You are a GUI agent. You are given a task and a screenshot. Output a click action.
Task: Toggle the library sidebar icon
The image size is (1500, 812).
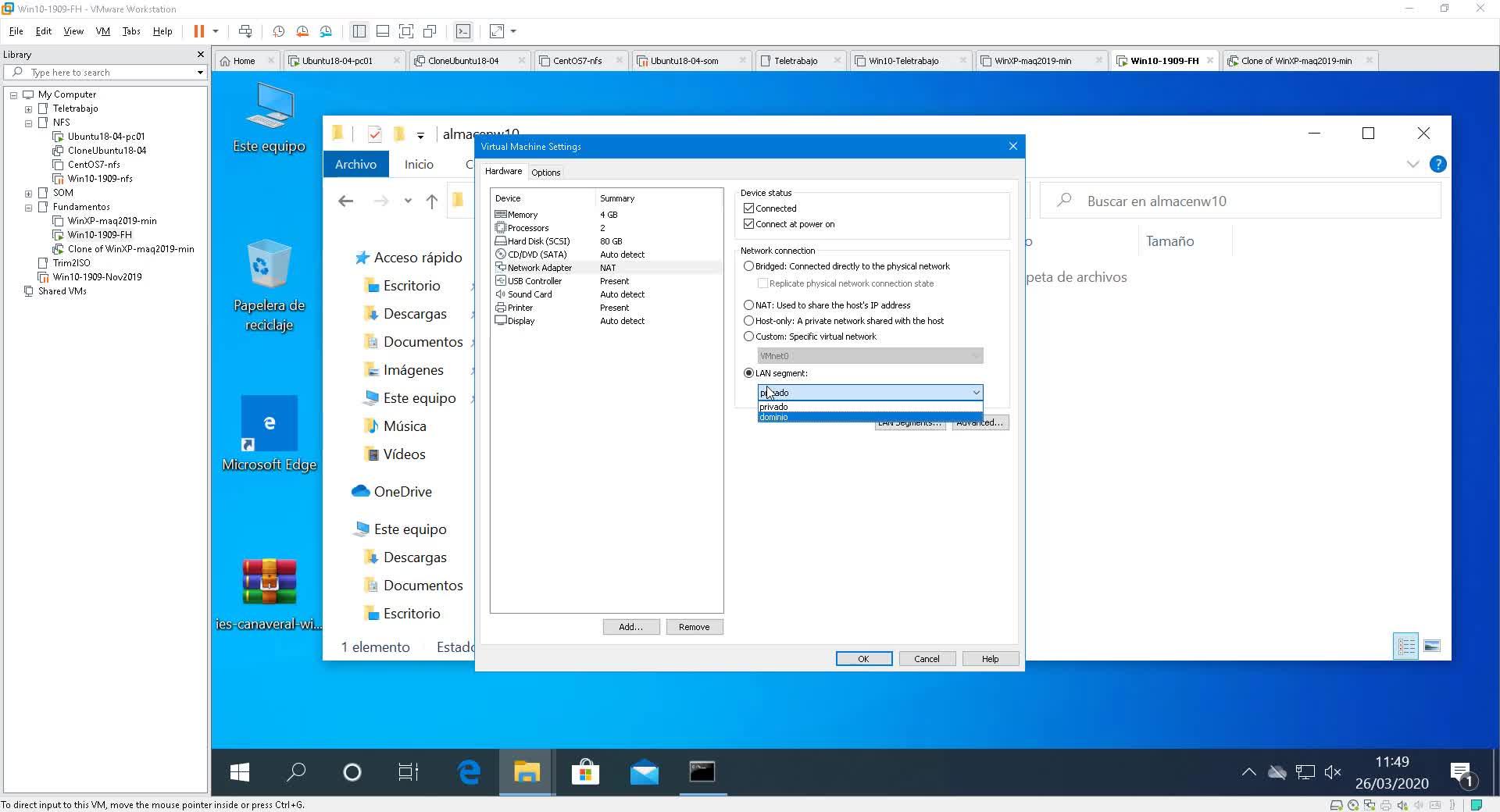click(x=359, y=31)
